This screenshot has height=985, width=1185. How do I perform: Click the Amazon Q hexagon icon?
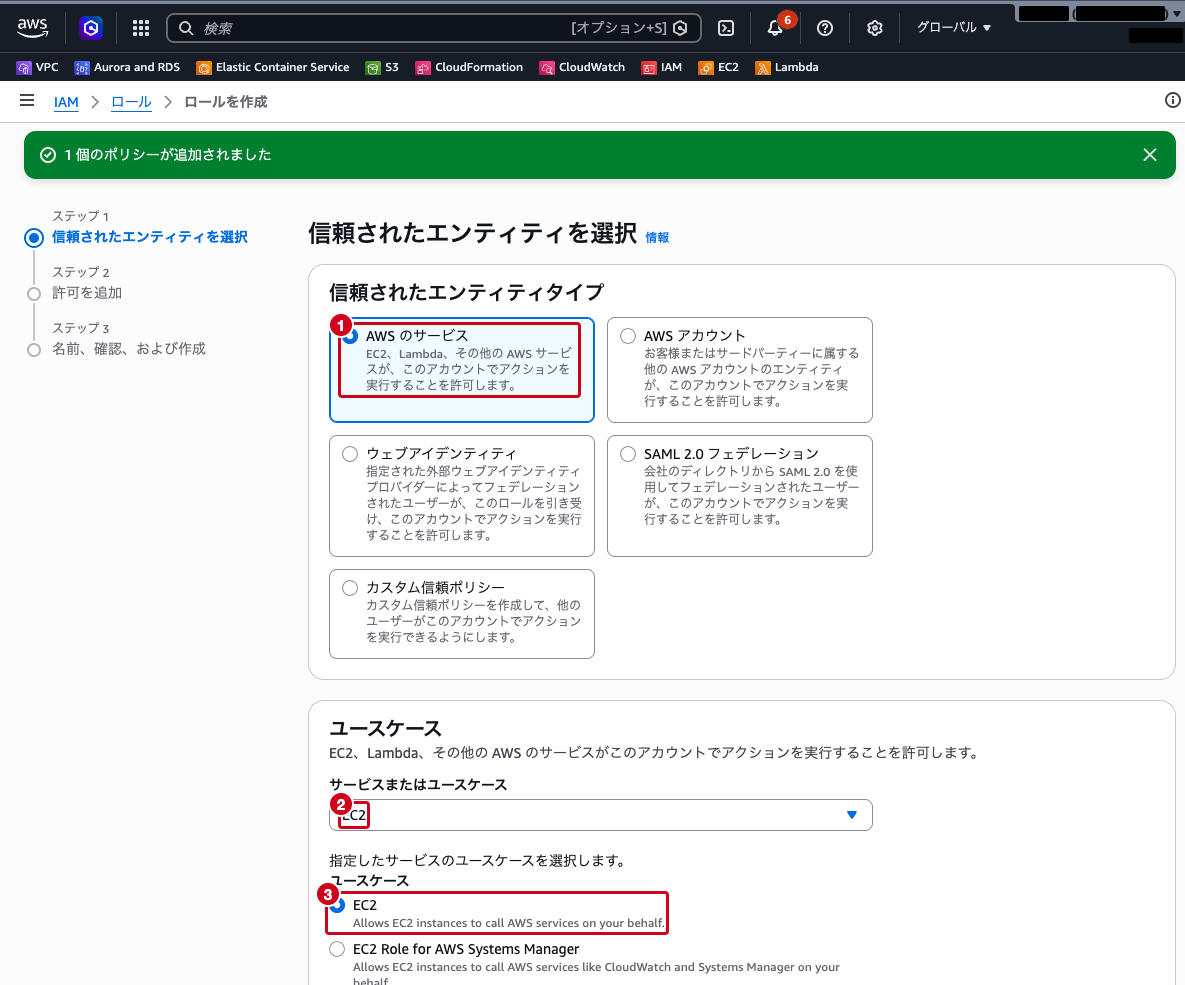click(x=91, y=28)
